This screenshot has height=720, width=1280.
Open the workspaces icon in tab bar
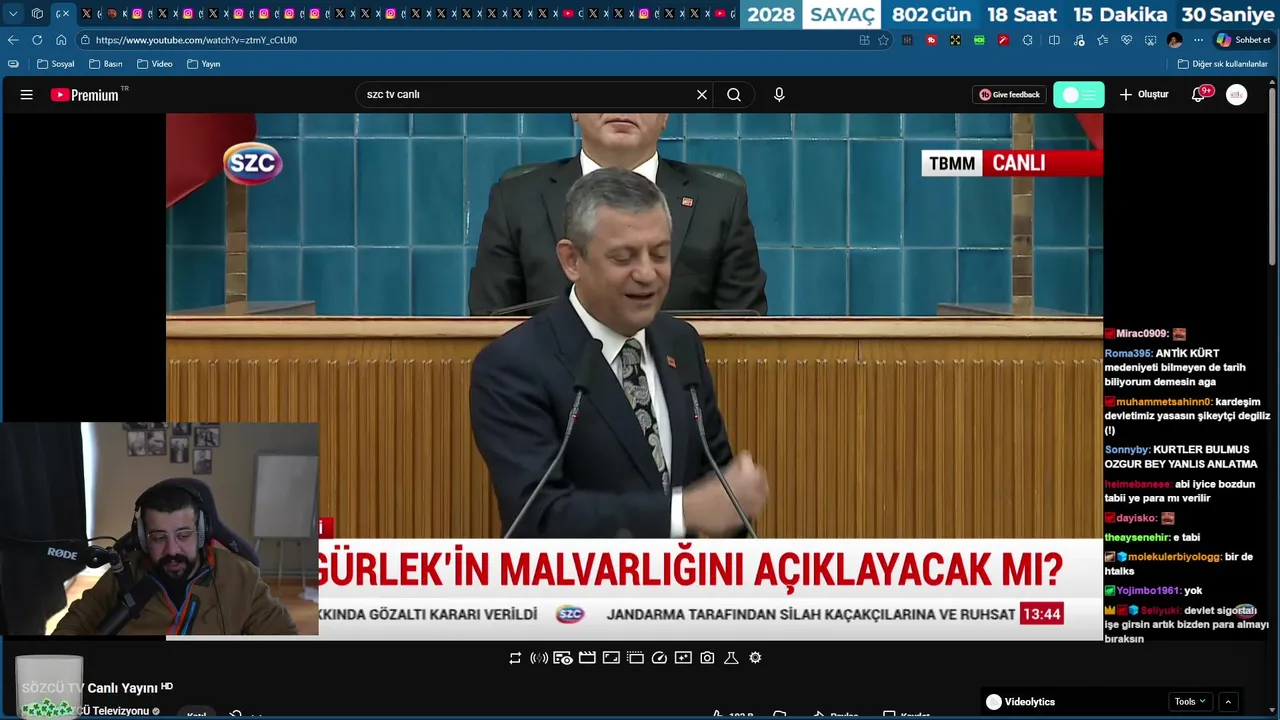point(37,14)
